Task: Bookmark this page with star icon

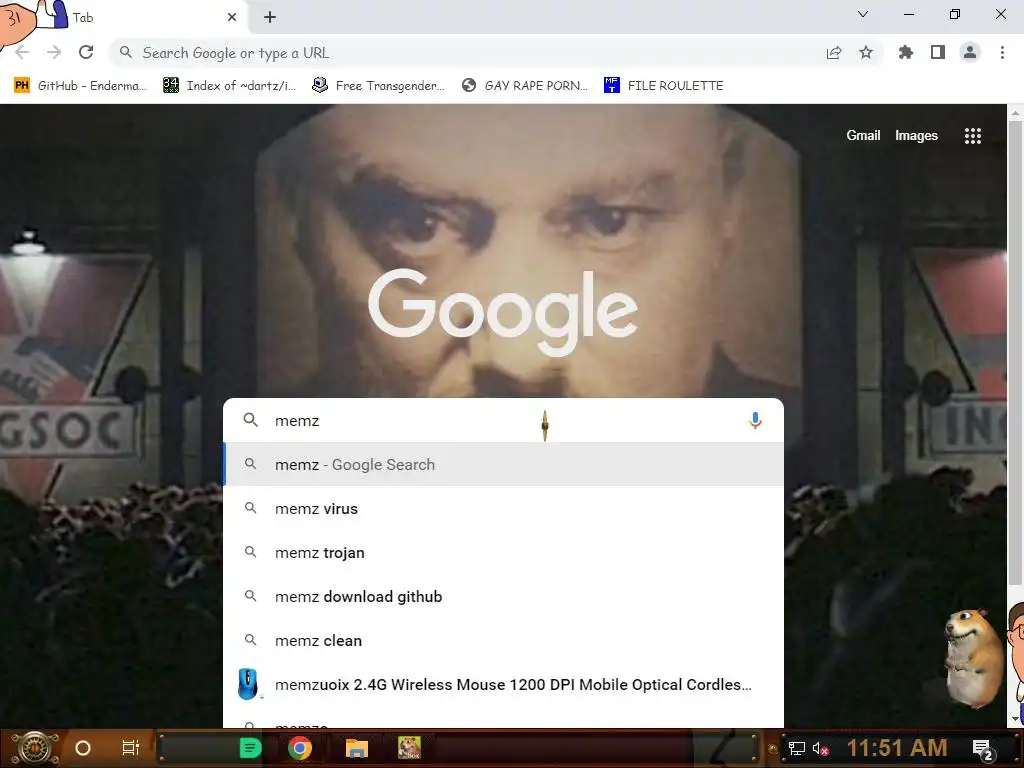Action: [866, 52]
